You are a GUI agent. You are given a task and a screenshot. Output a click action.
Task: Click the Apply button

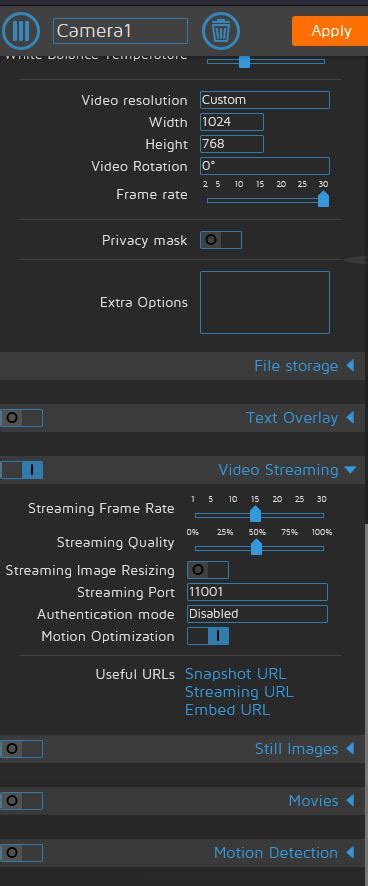(x=331, y=31)
